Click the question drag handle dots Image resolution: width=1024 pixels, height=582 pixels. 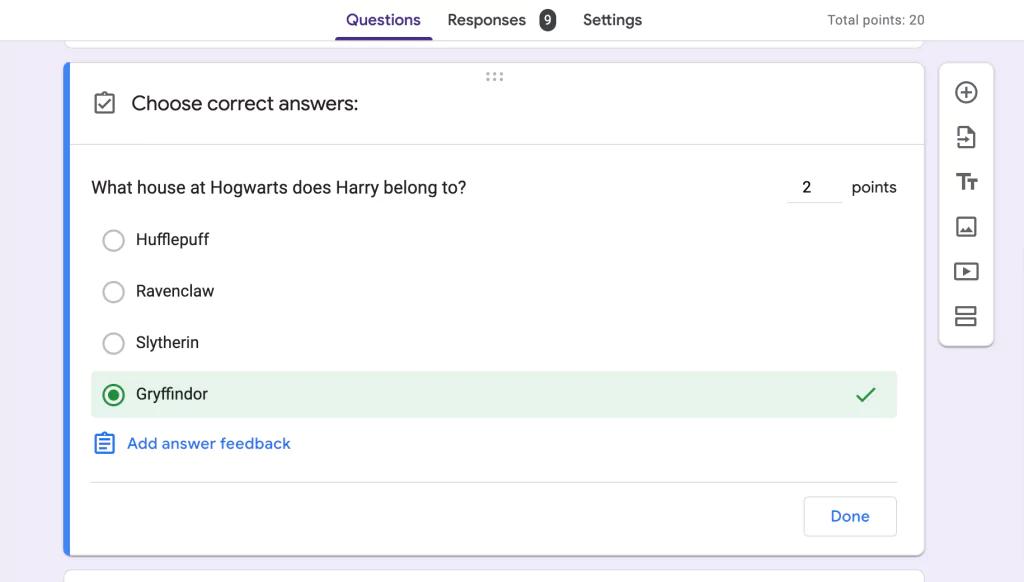pos(494,76)
